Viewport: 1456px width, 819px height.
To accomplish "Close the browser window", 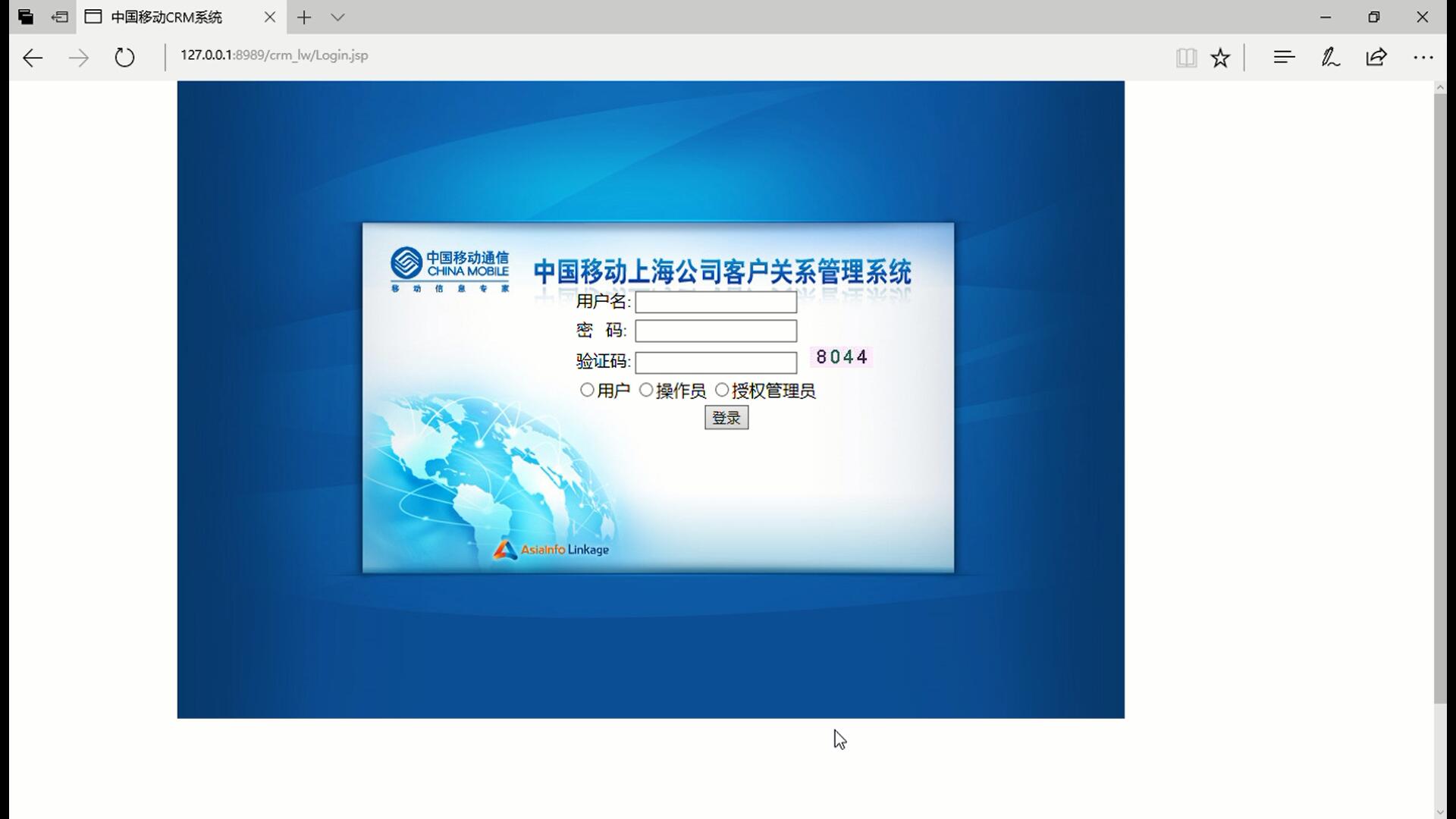I will [1423, 17].
